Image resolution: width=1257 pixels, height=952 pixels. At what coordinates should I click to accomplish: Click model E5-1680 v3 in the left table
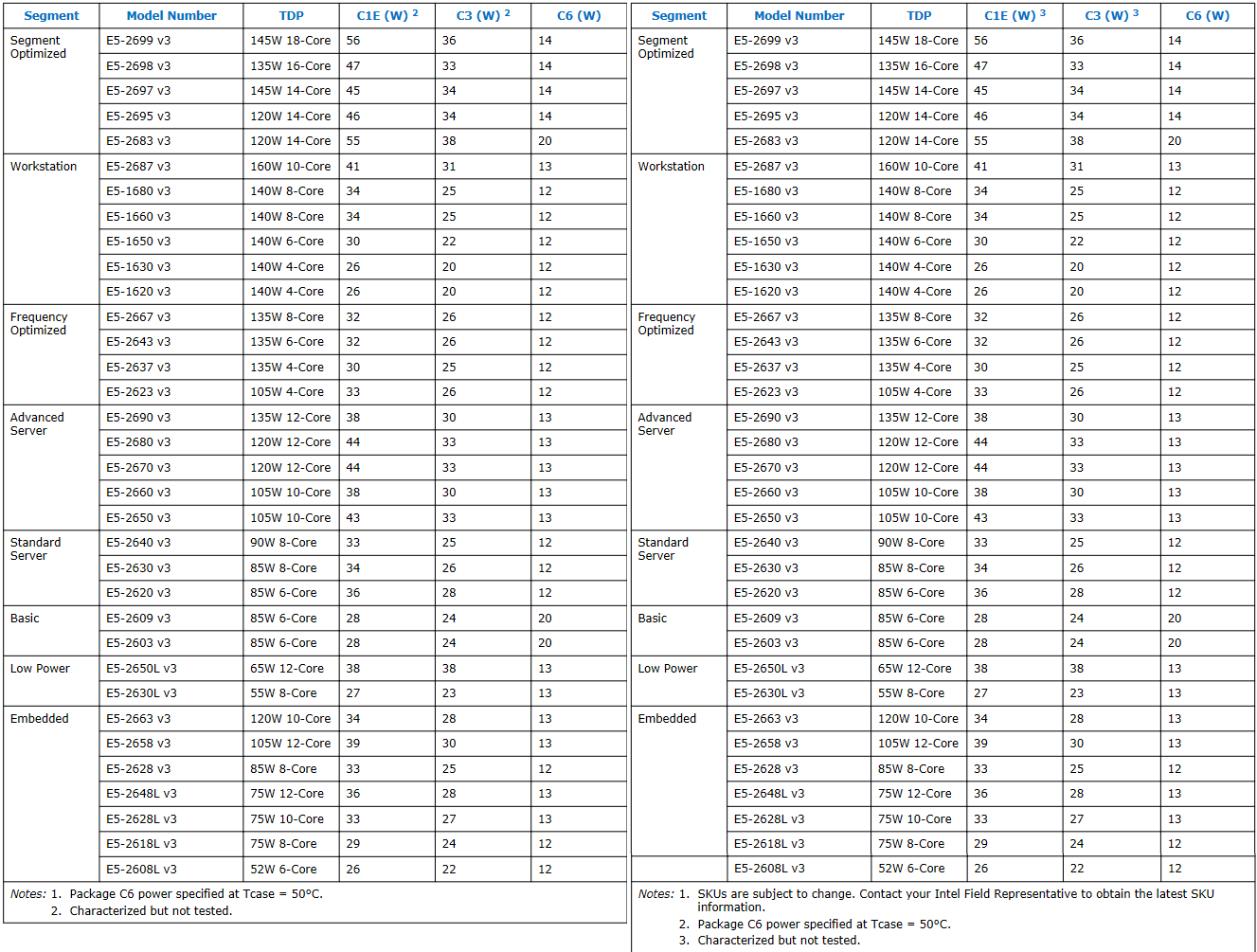click(138, 191)
